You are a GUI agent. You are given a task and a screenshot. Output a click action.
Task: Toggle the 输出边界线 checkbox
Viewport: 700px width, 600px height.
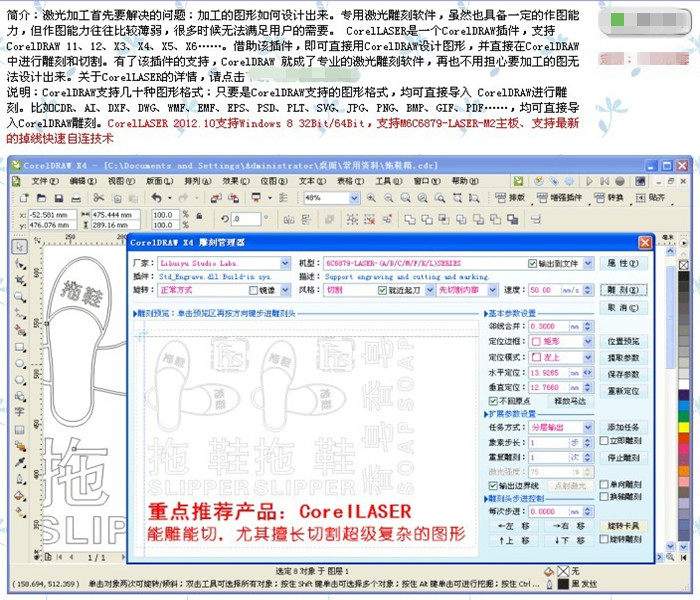coord(493,485)
